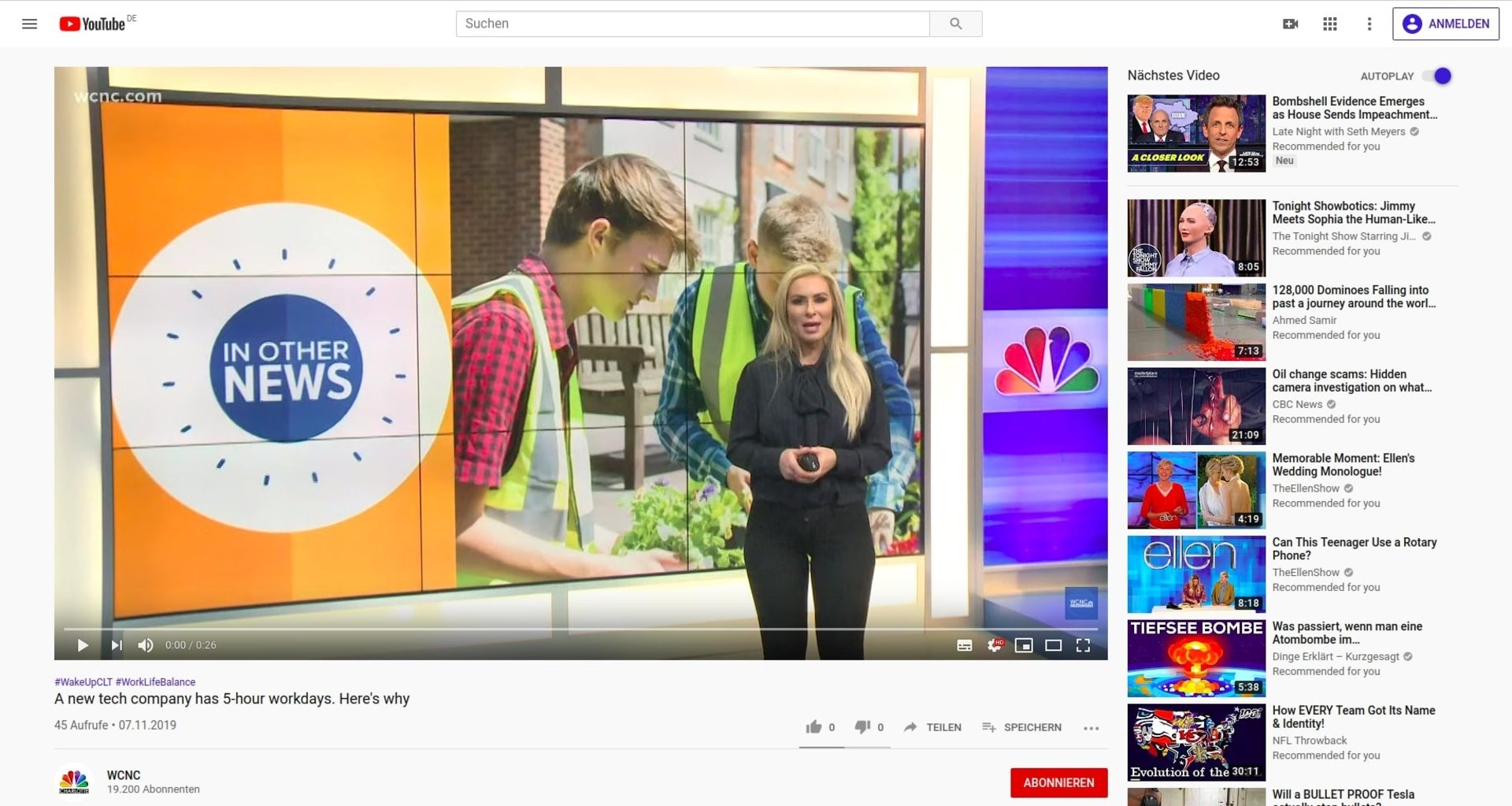Open 'Memorable Moment: Ellen's' title
This screenshot has height=806, width=1512.
click(x=1343, y=465)
